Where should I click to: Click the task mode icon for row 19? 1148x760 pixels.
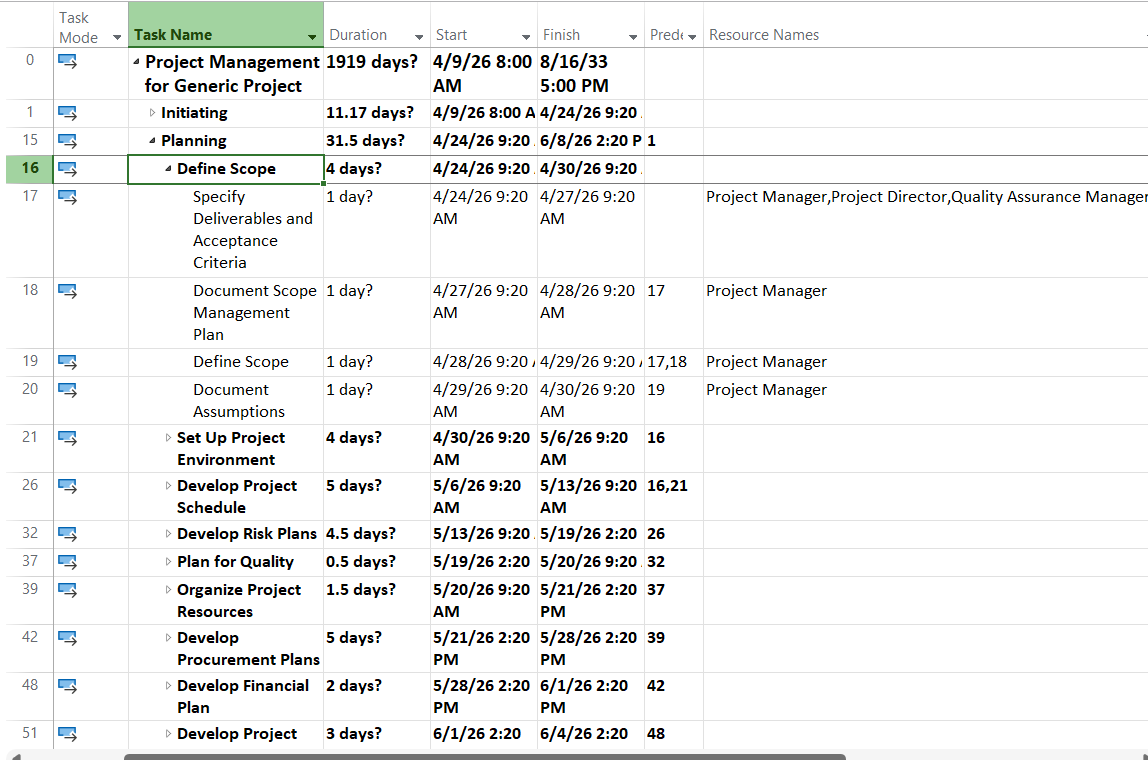(67, 362)
